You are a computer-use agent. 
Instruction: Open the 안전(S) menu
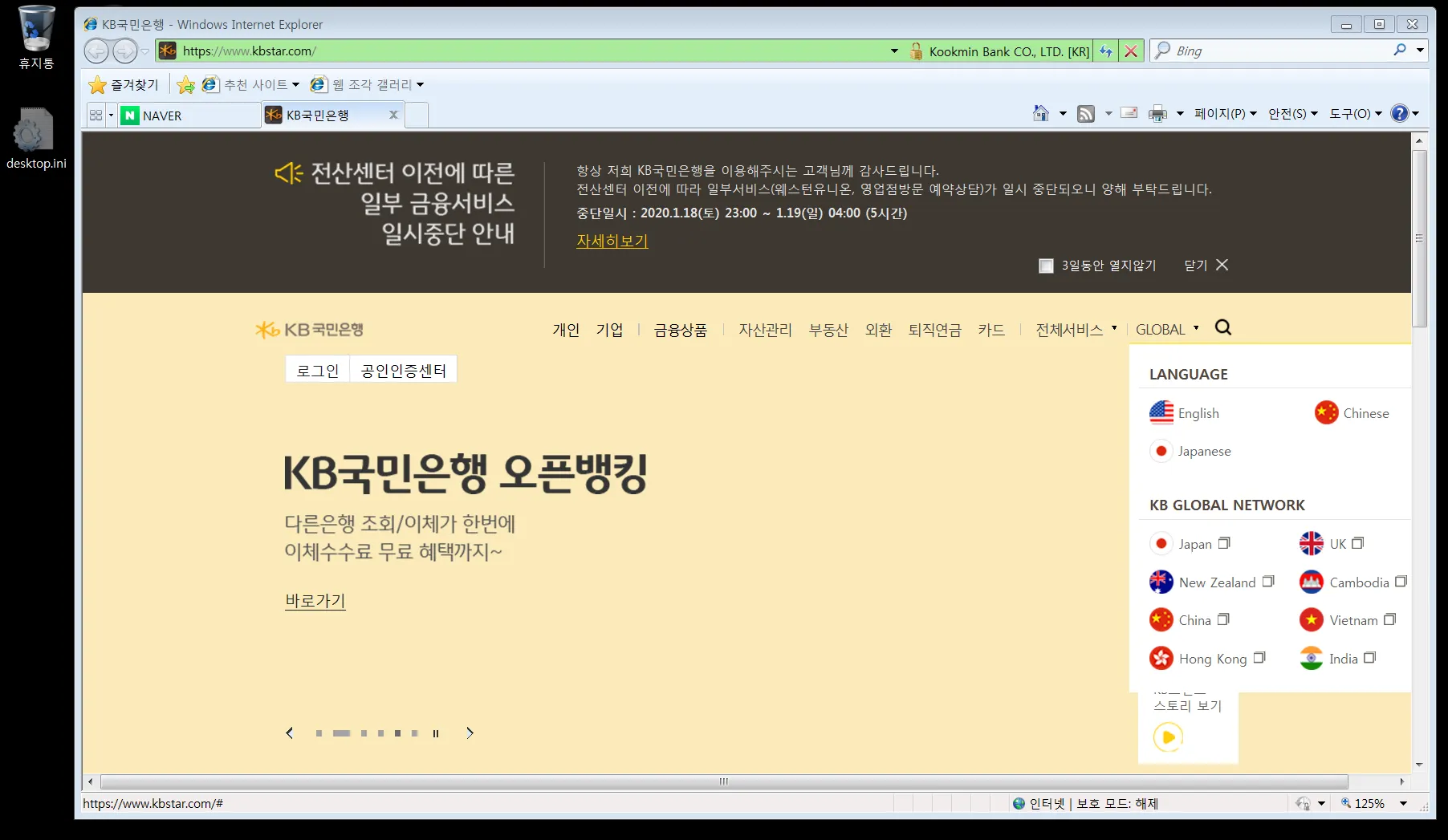click(x=1293, y=114)
